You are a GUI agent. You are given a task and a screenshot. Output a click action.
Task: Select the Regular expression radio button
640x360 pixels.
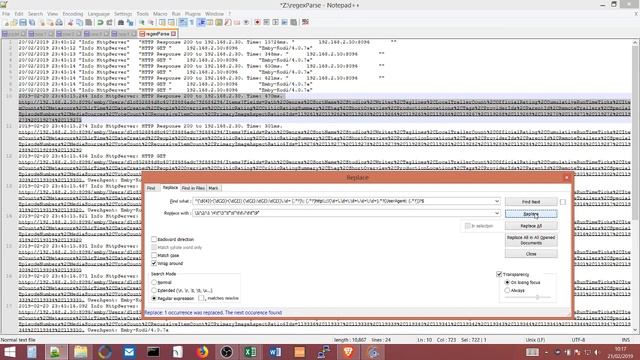[154, 298]
